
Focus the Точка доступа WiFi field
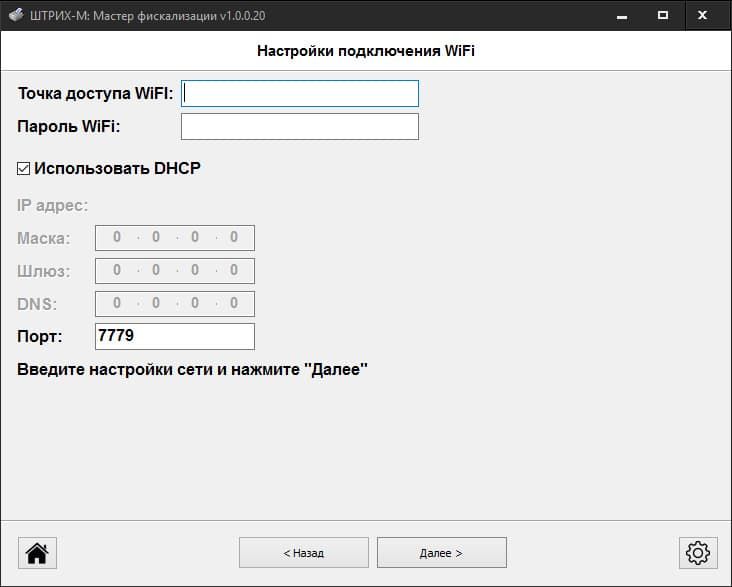point(300,93)
